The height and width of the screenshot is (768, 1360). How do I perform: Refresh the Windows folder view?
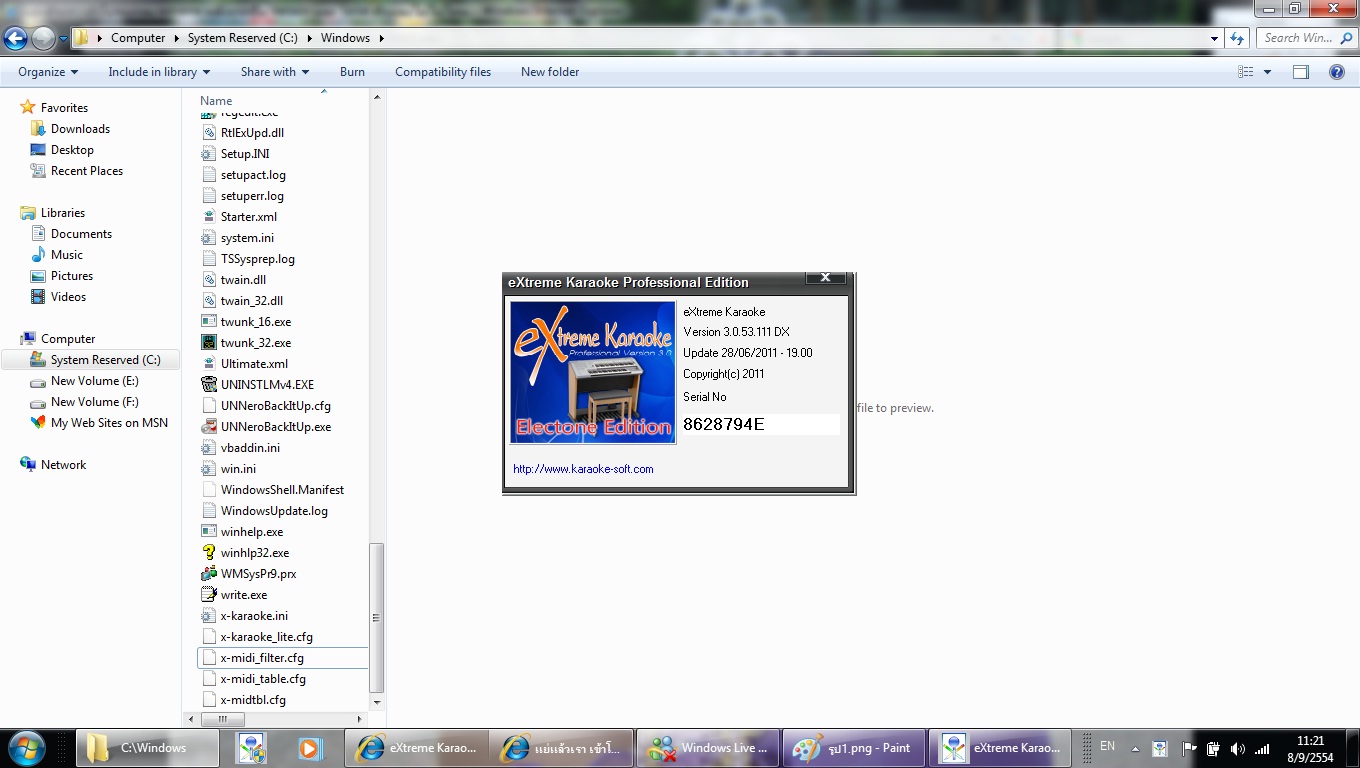(x=1237, y=38)
